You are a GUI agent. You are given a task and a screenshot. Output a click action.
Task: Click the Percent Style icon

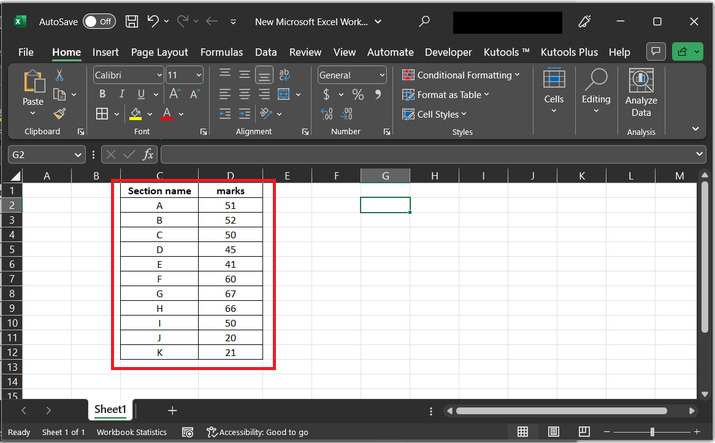pos(357,94)
